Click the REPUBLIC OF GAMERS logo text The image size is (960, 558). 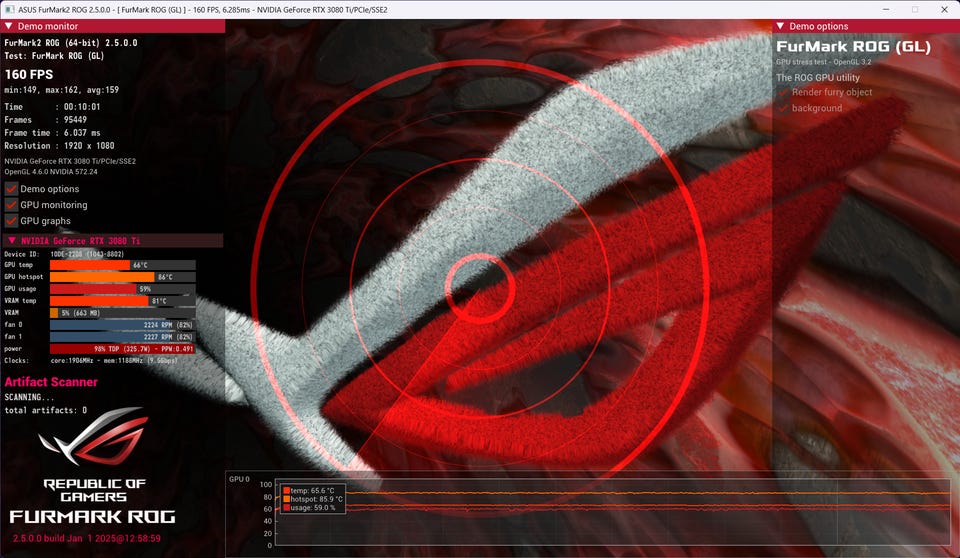click(x=94, y=490)
